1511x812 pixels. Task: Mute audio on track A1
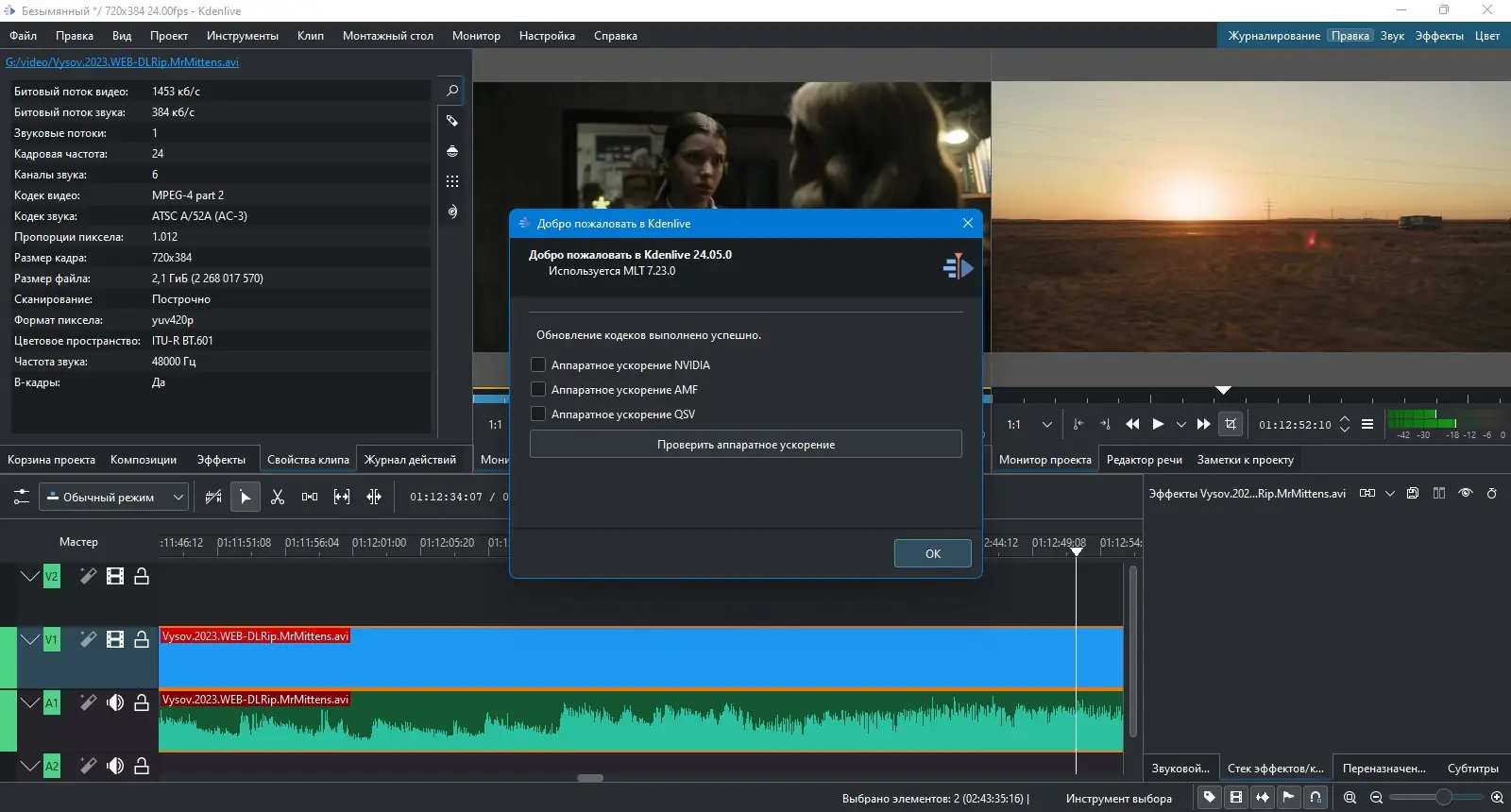115,702
